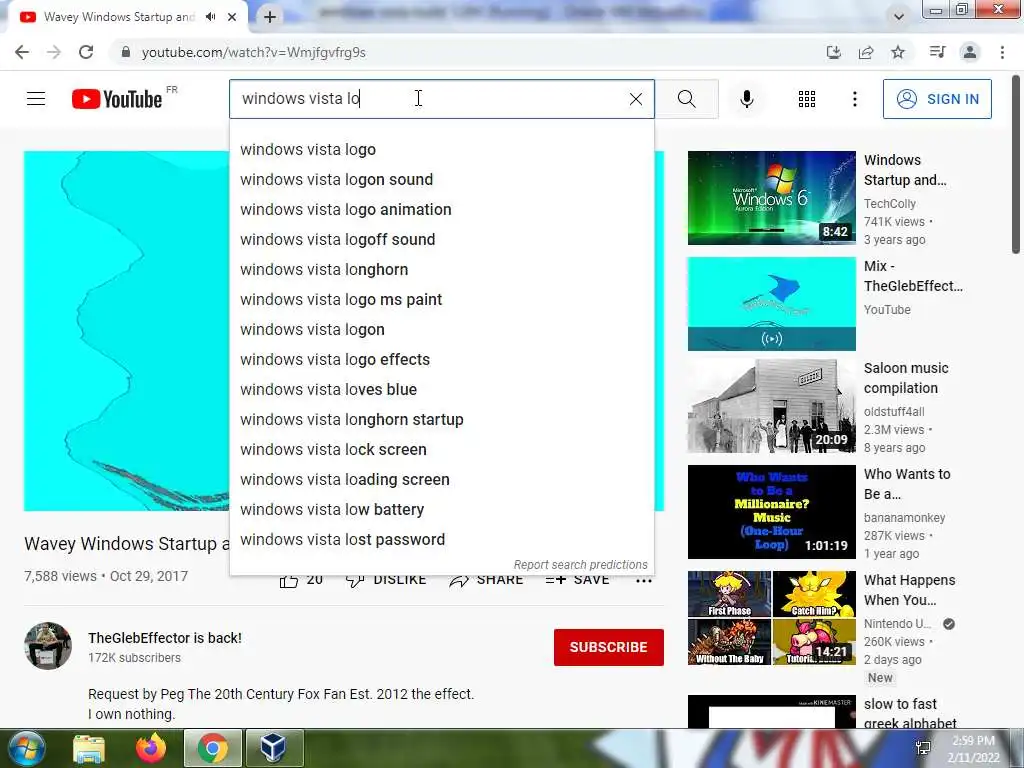The image size is (1024, 768).
Task: Open "TheGlebEffector is back!" channel name
Action: tap(165, 638)
